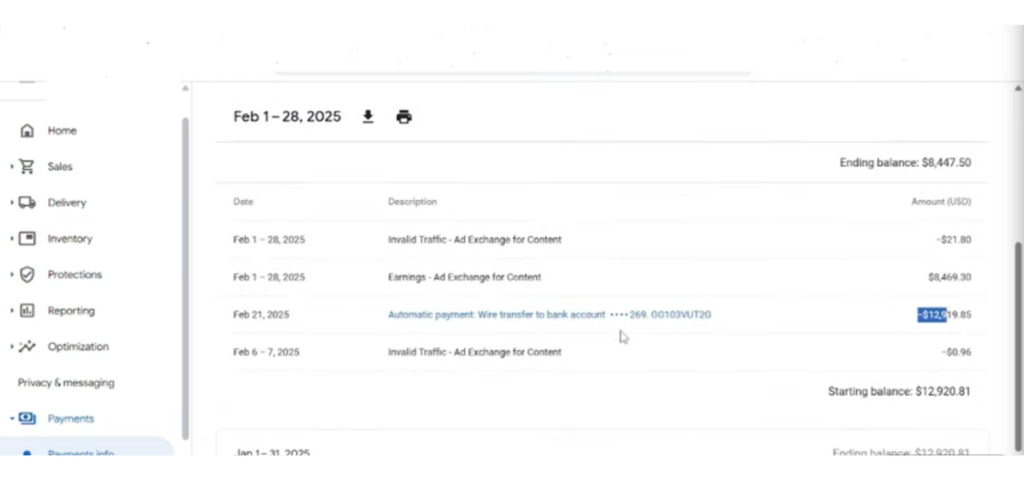Open Privacy & messaging menu item
This screenshot has width=1024, height=480.
pos(66,383)
